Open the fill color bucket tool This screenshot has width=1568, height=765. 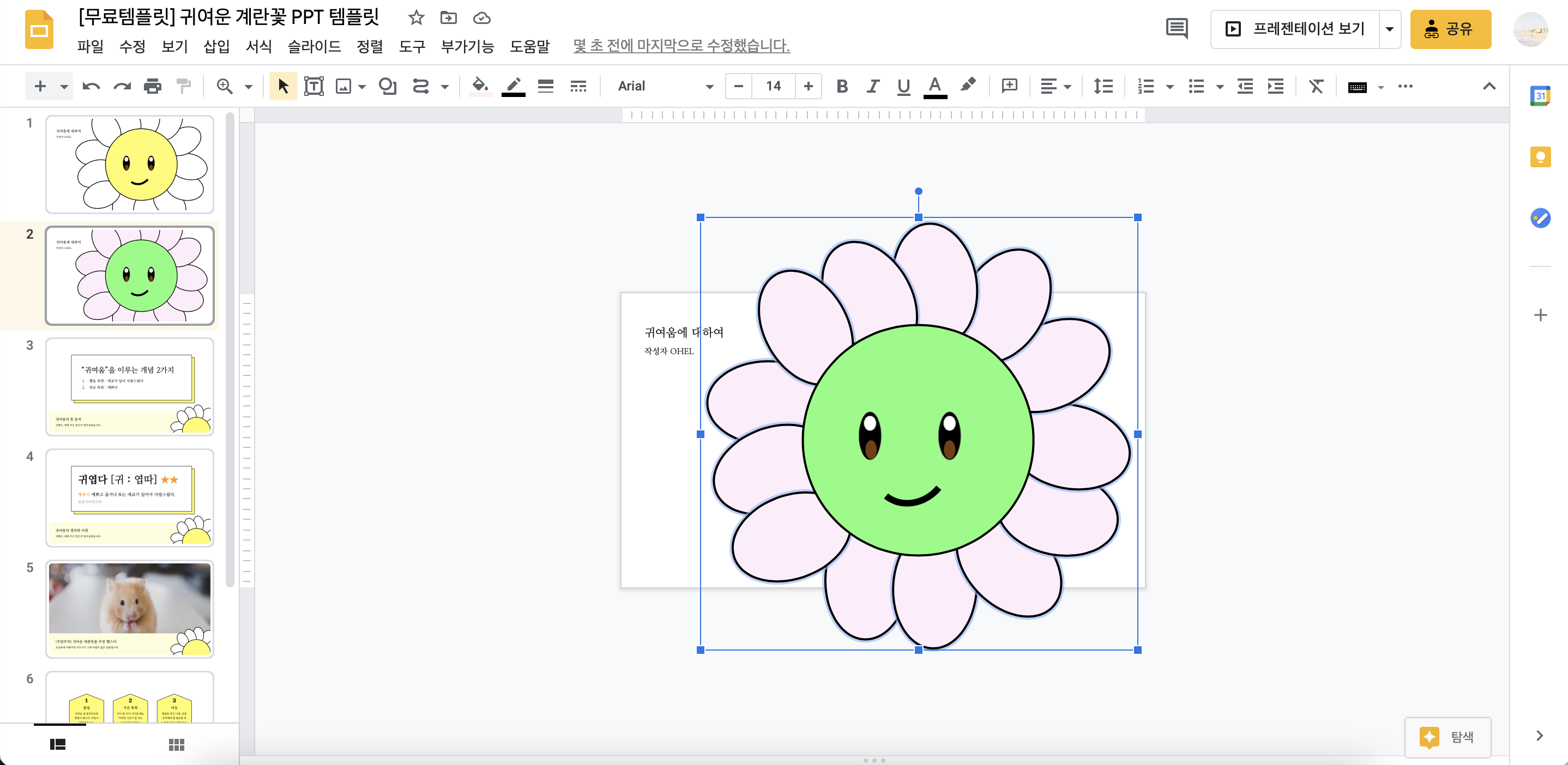pos(480,86)
